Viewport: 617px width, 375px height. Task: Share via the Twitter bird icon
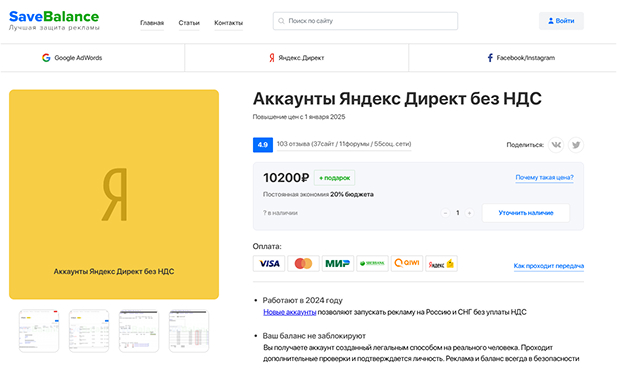[x=576, y=145]
